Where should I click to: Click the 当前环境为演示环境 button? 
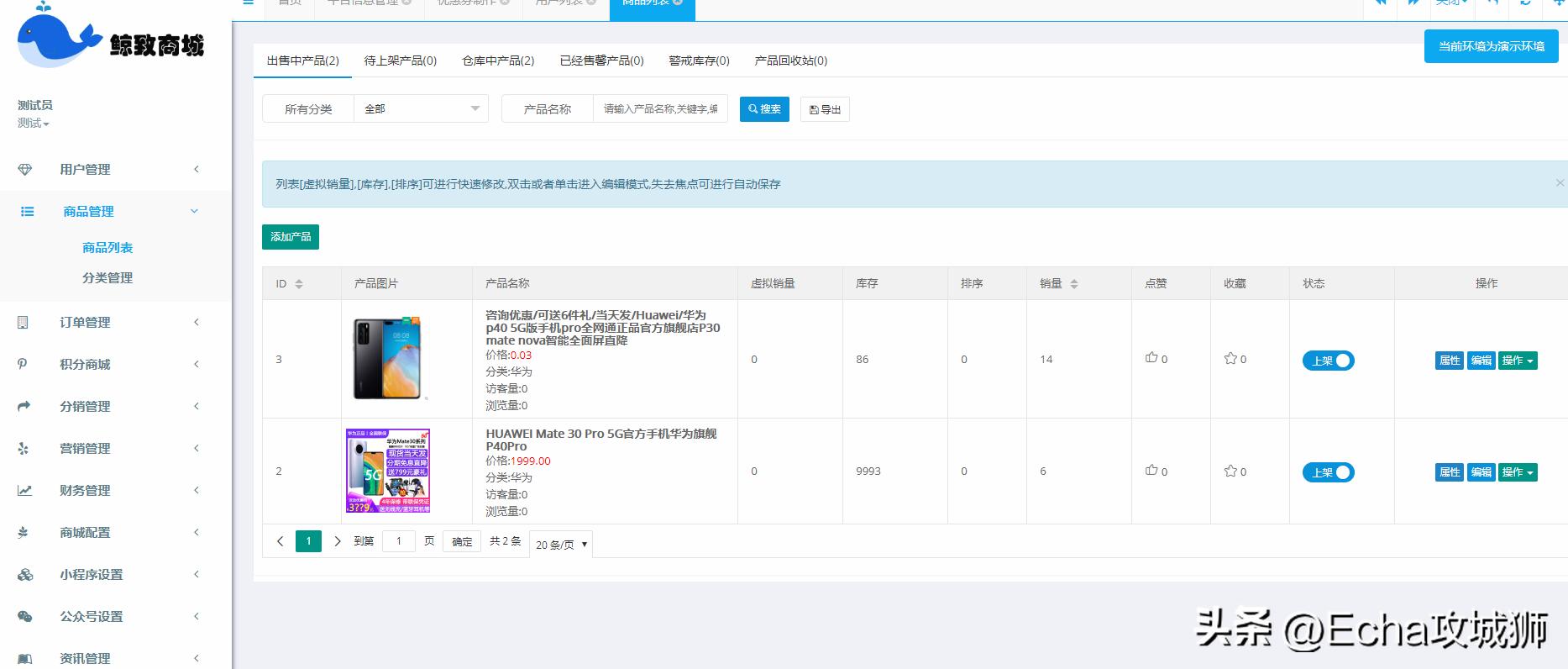(x=1492, y=46)
